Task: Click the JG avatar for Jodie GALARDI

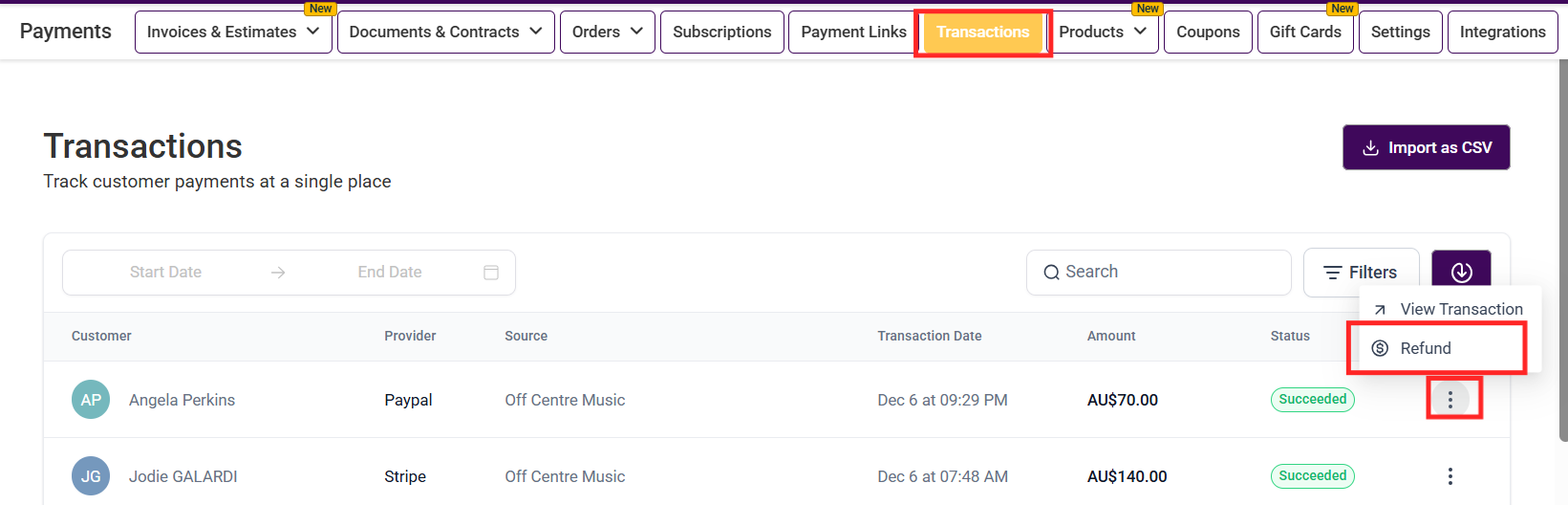Action: click(91, 476)
